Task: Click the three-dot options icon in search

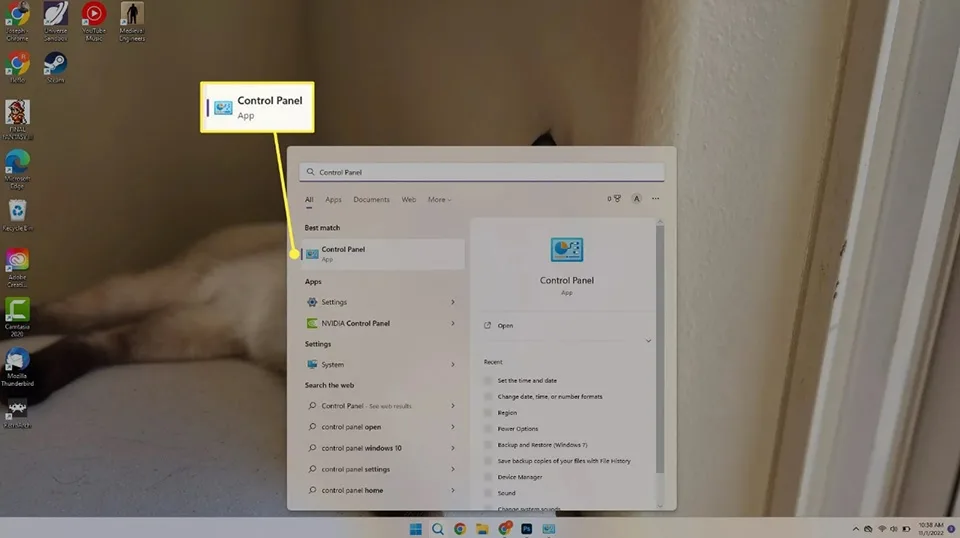Action: click(x=656, y=198)
